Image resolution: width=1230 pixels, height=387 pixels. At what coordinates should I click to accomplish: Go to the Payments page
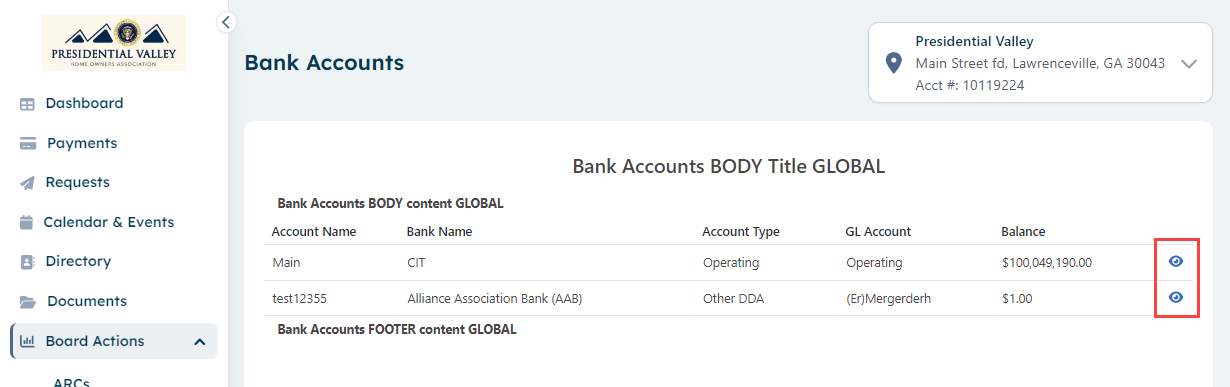(82, 143)
